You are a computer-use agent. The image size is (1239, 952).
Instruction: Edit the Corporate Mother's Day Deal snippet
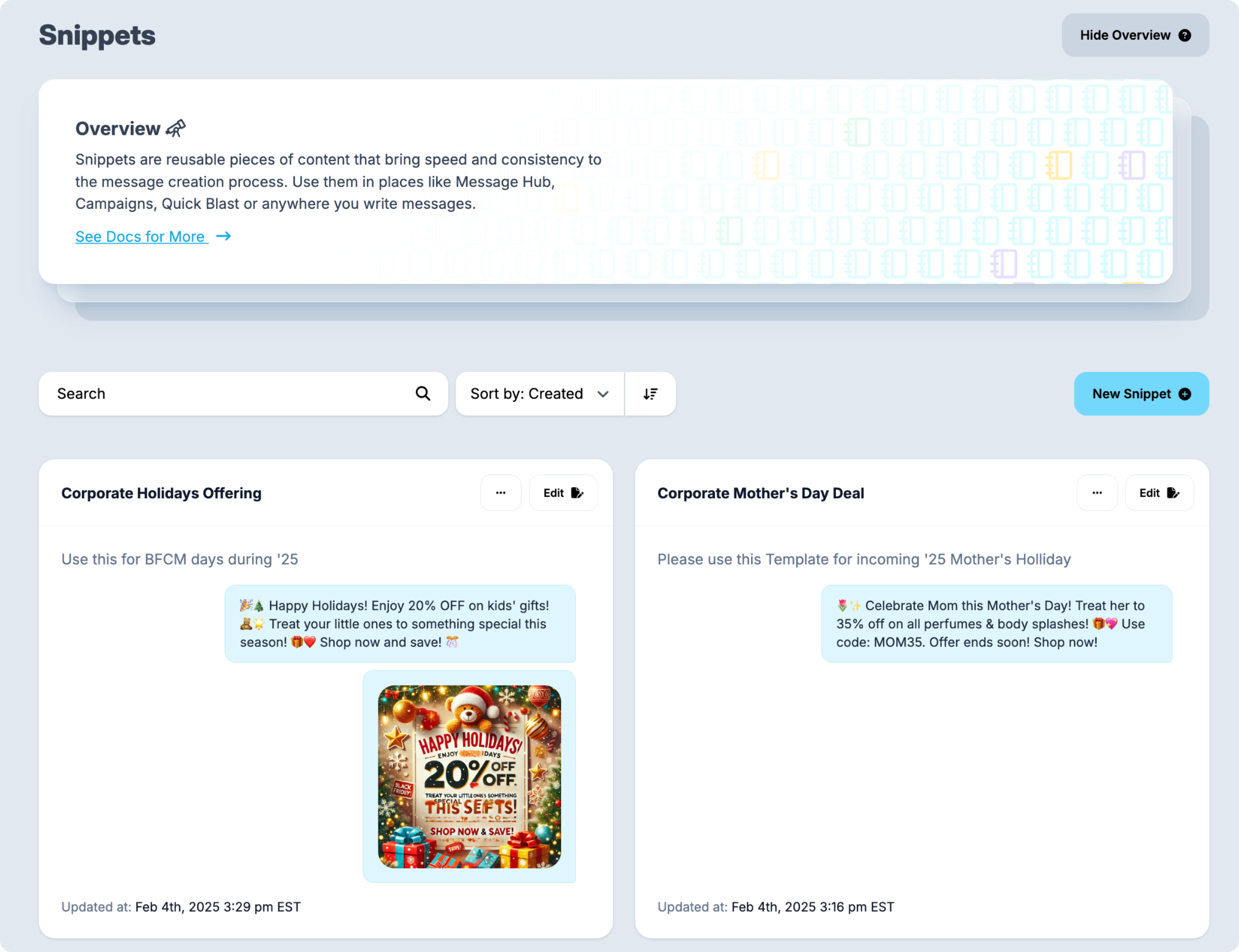click(1159, 493)
